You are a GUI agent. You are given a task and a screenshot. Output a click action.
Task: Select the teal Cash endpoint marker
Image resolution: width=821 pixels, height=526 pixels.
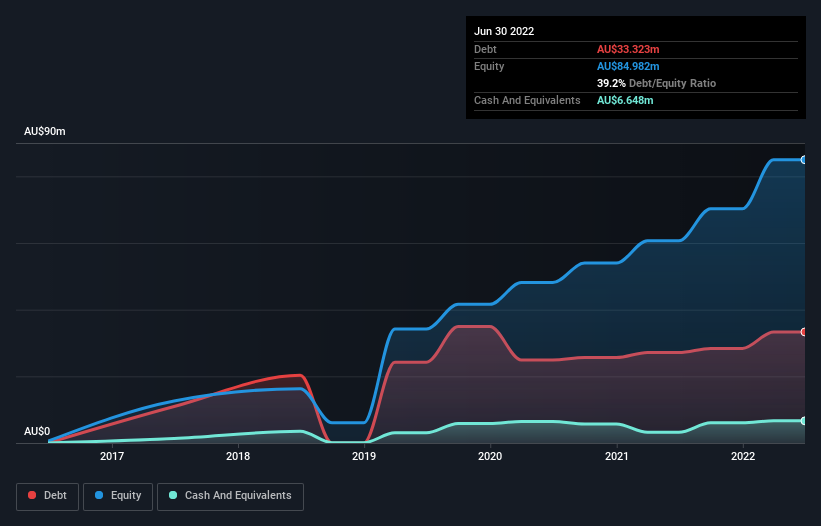pyautogui.click(x=803, y=421)
